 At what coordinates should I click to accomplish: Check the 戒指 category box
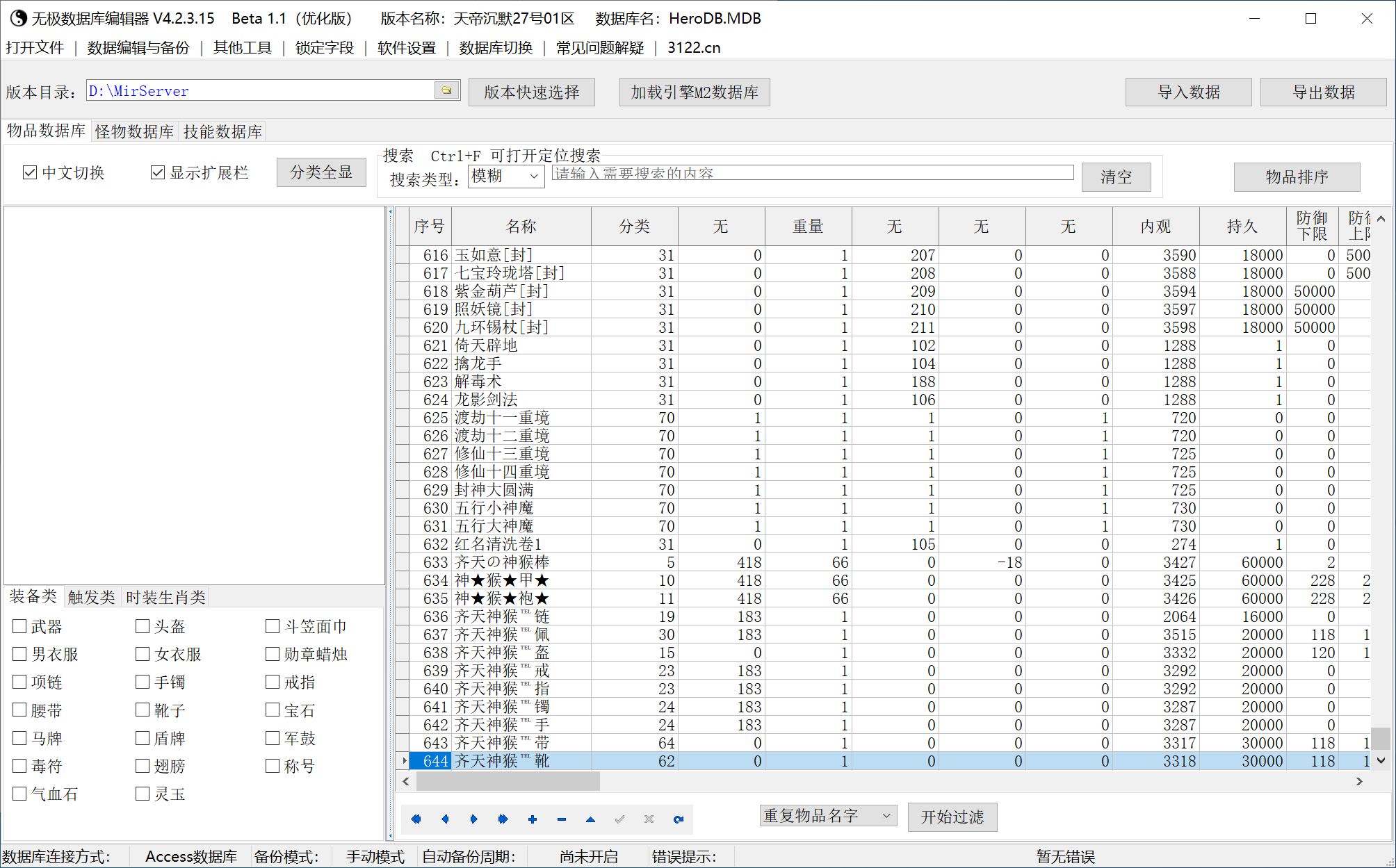pos(273,682)
